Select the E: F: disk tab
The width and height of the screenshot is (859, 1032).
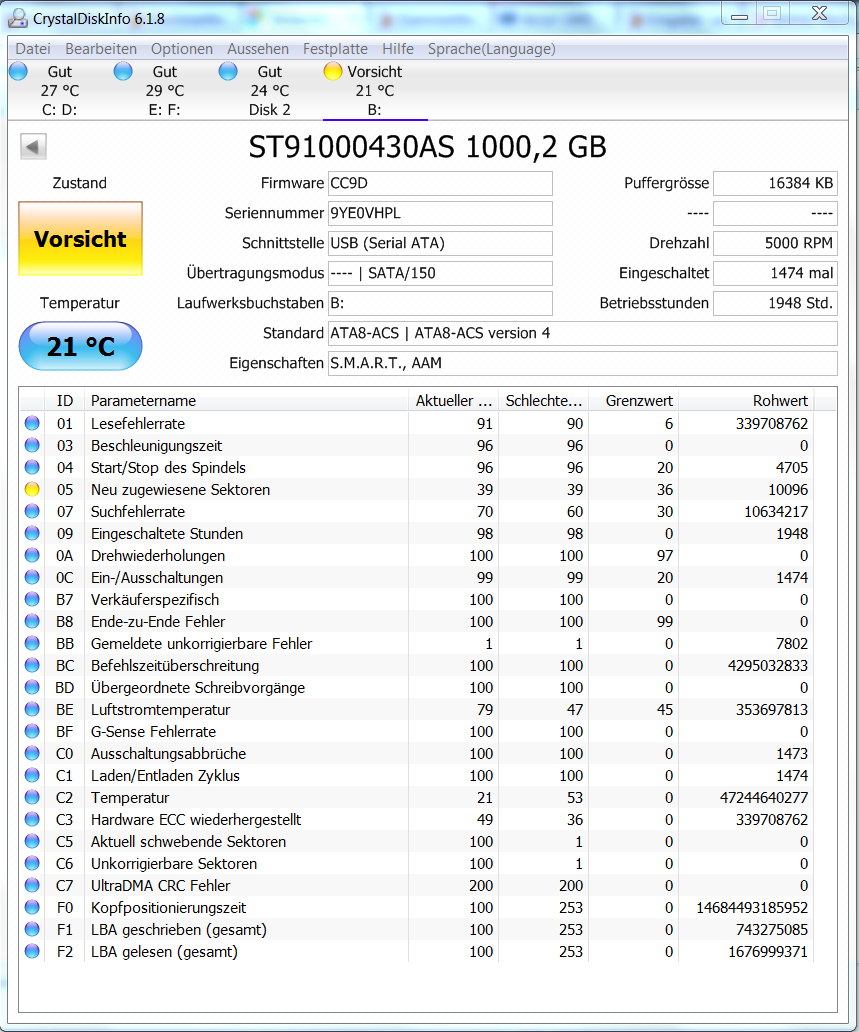165,90
